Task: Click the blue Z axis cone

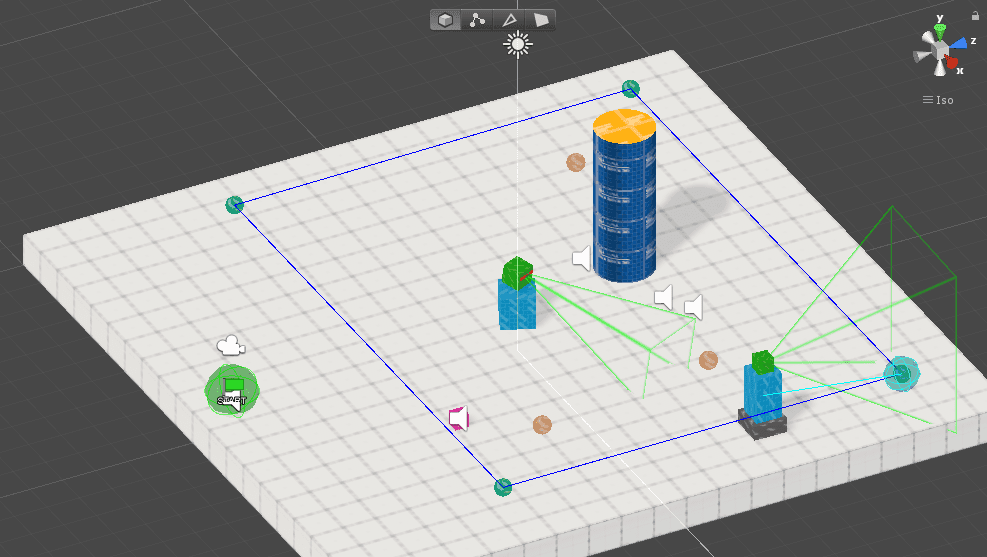Action: 960,42
